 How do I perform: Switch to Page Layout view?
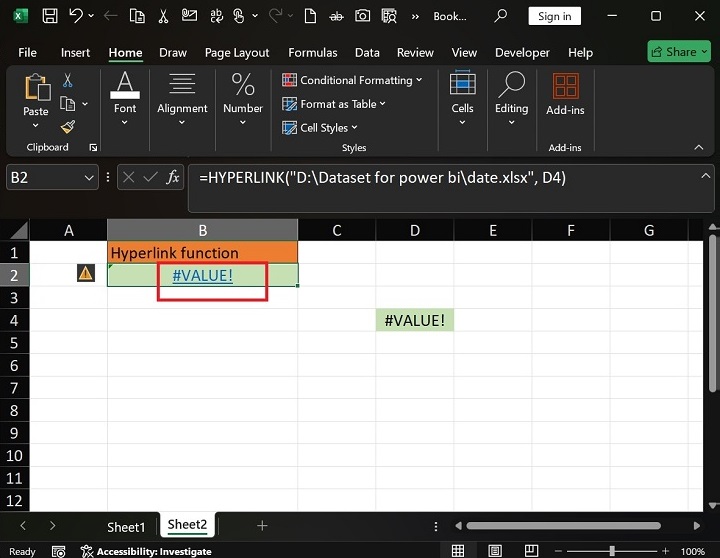coord(493,551)
